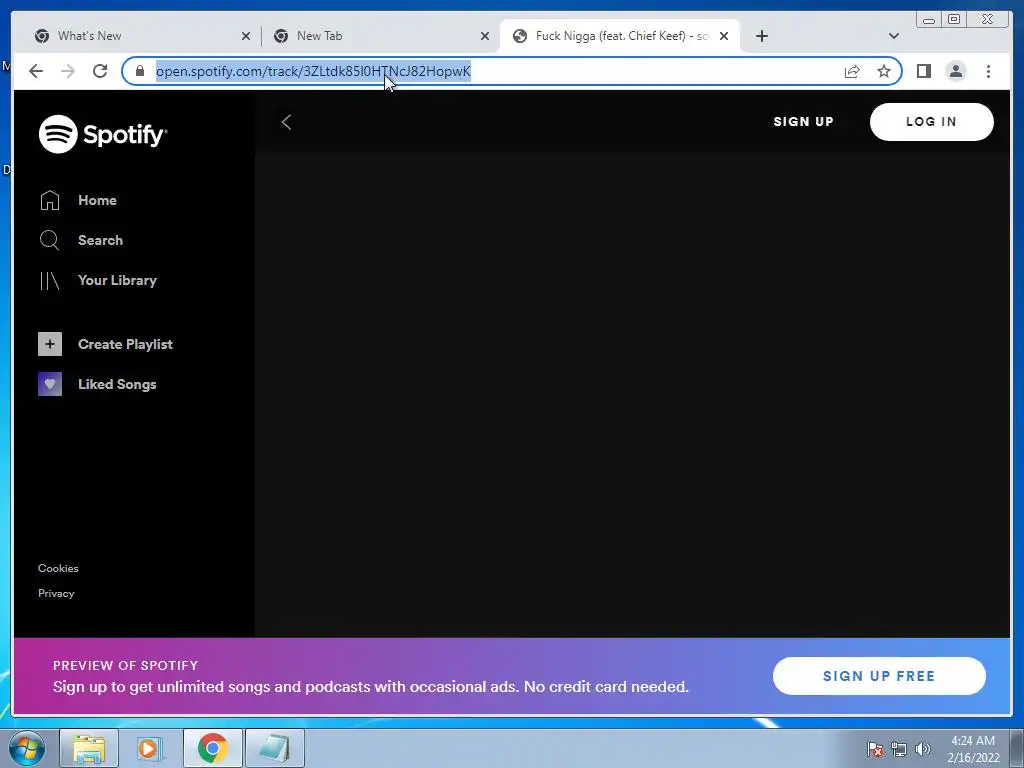Open the Privacy link
Screen dimensions: 1024x768
pyautogui.click(x=56, y=593)
